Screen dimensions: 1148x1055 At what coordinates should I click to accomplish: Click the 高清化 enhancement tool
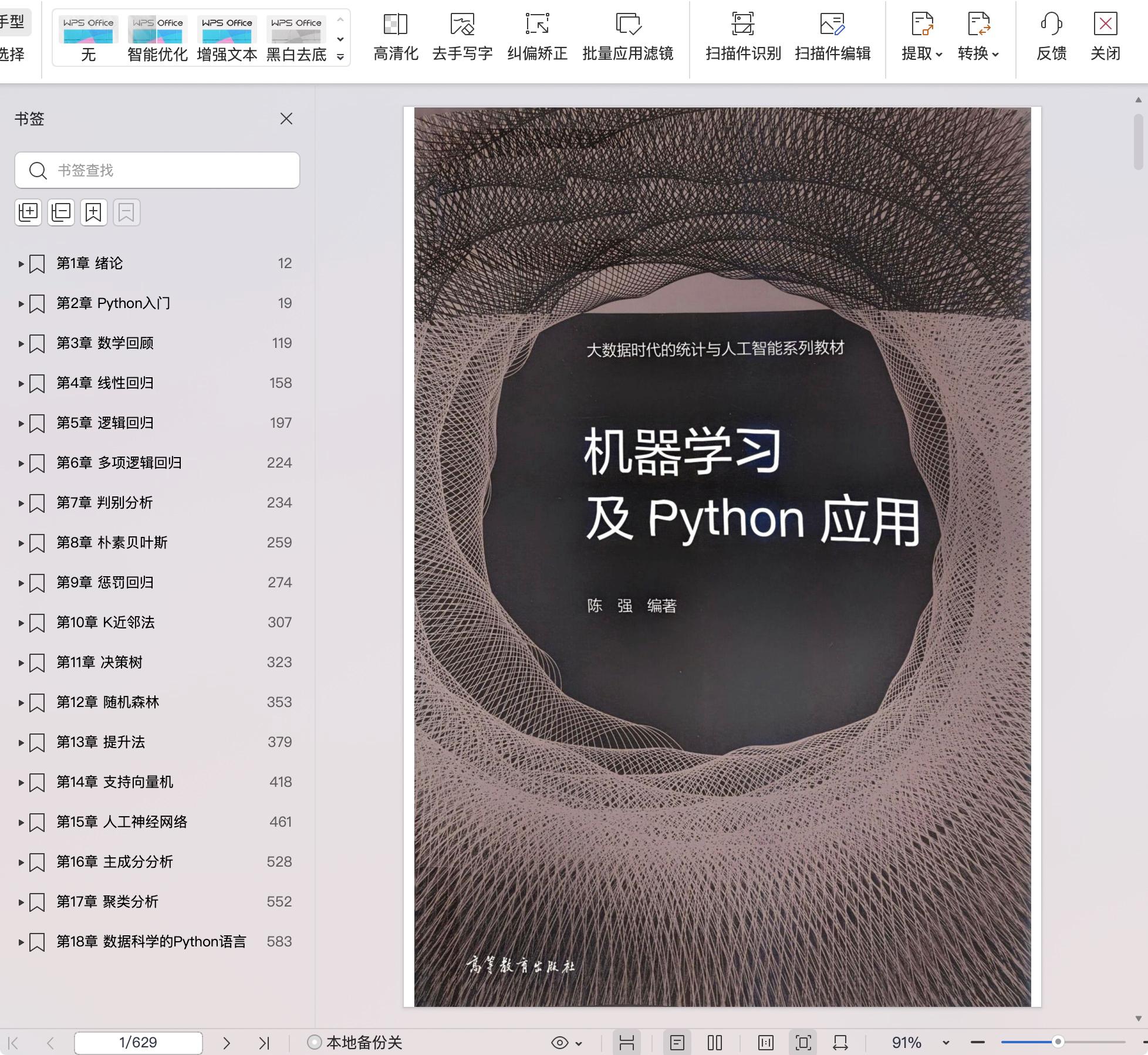pyautogui.click(x=396, y=38)
